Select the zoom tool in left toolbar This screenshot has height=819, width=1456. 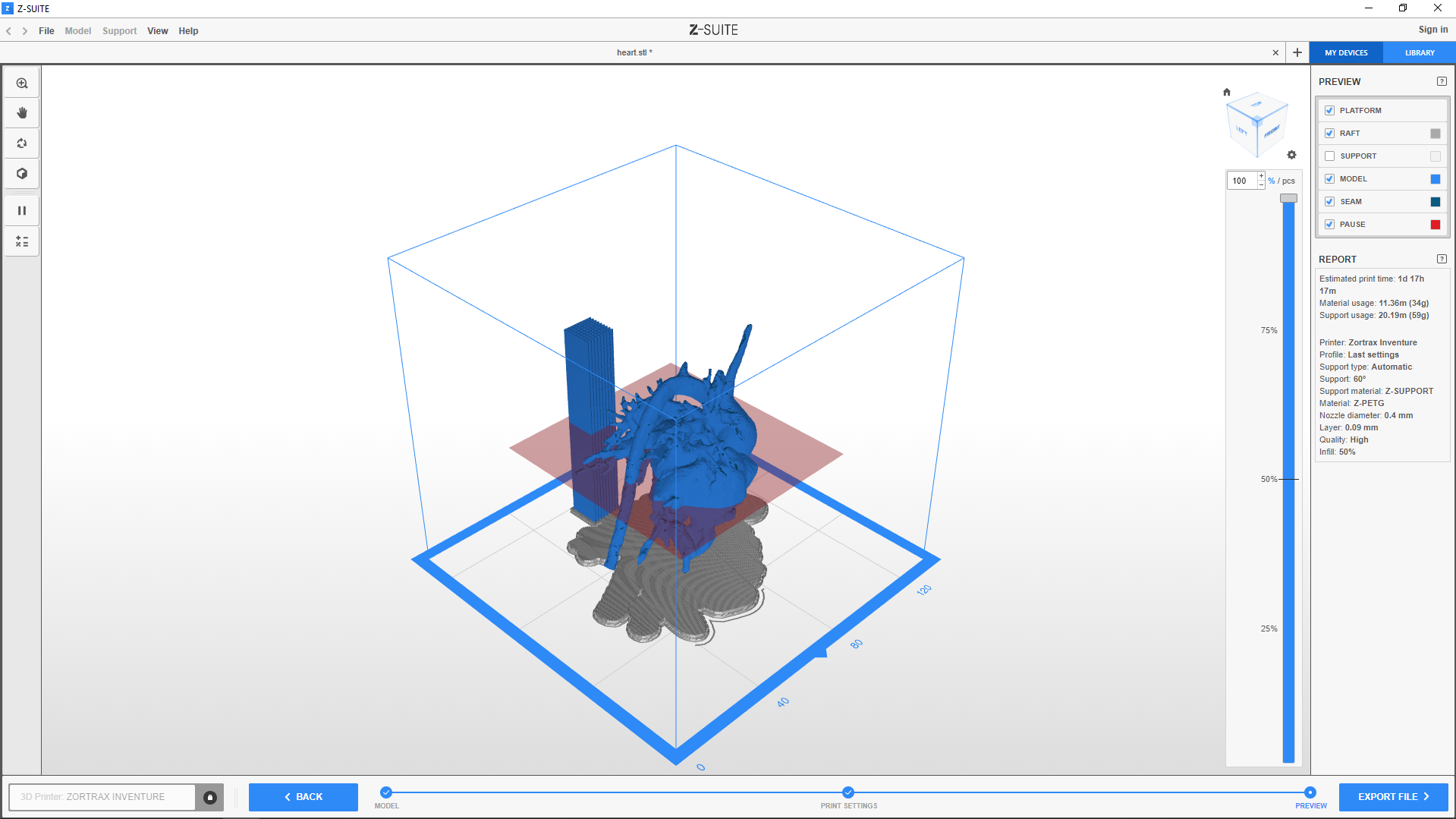click(22, 83)
